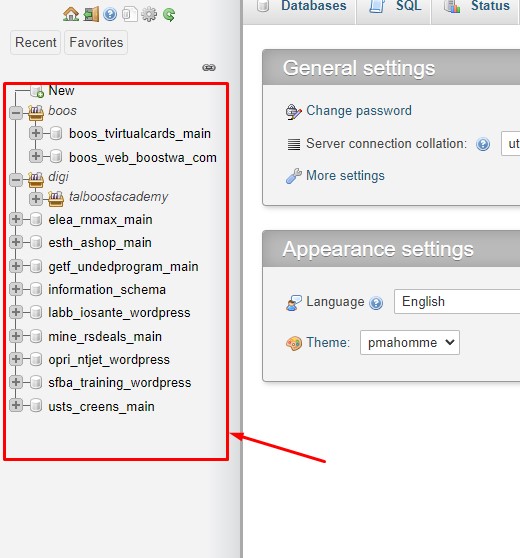The image size is (520, 558).
Task: Open the More settings link
Action: click(x=345, y=175)
